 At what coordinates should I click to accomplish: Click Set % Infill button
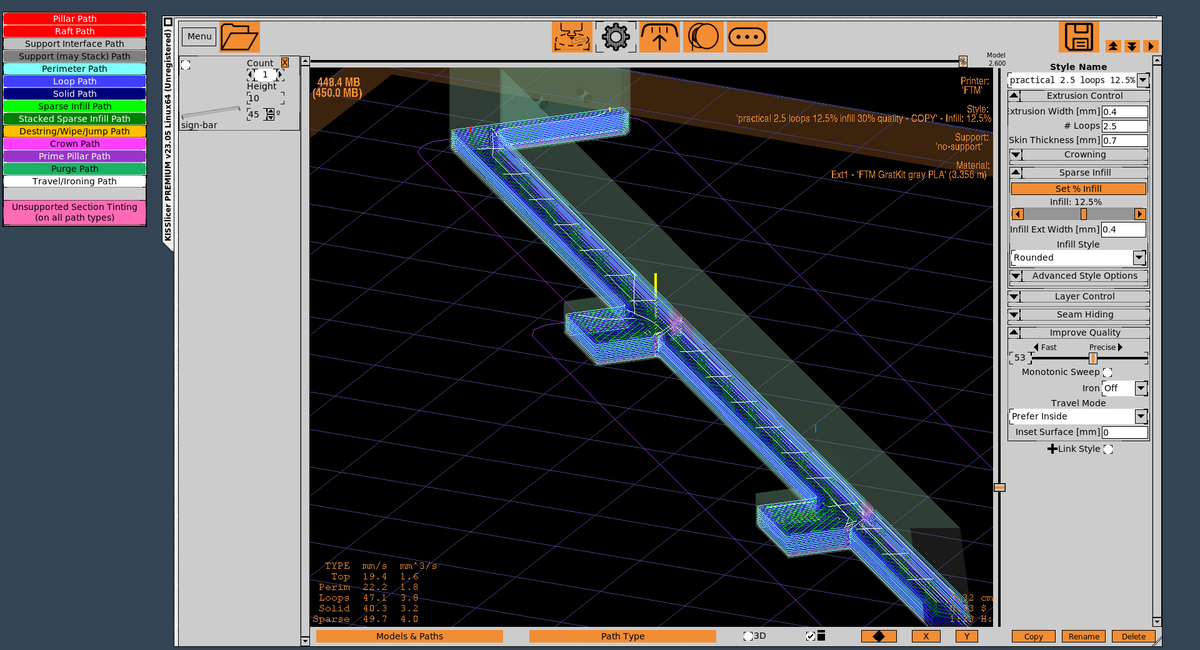point(1078,189)
